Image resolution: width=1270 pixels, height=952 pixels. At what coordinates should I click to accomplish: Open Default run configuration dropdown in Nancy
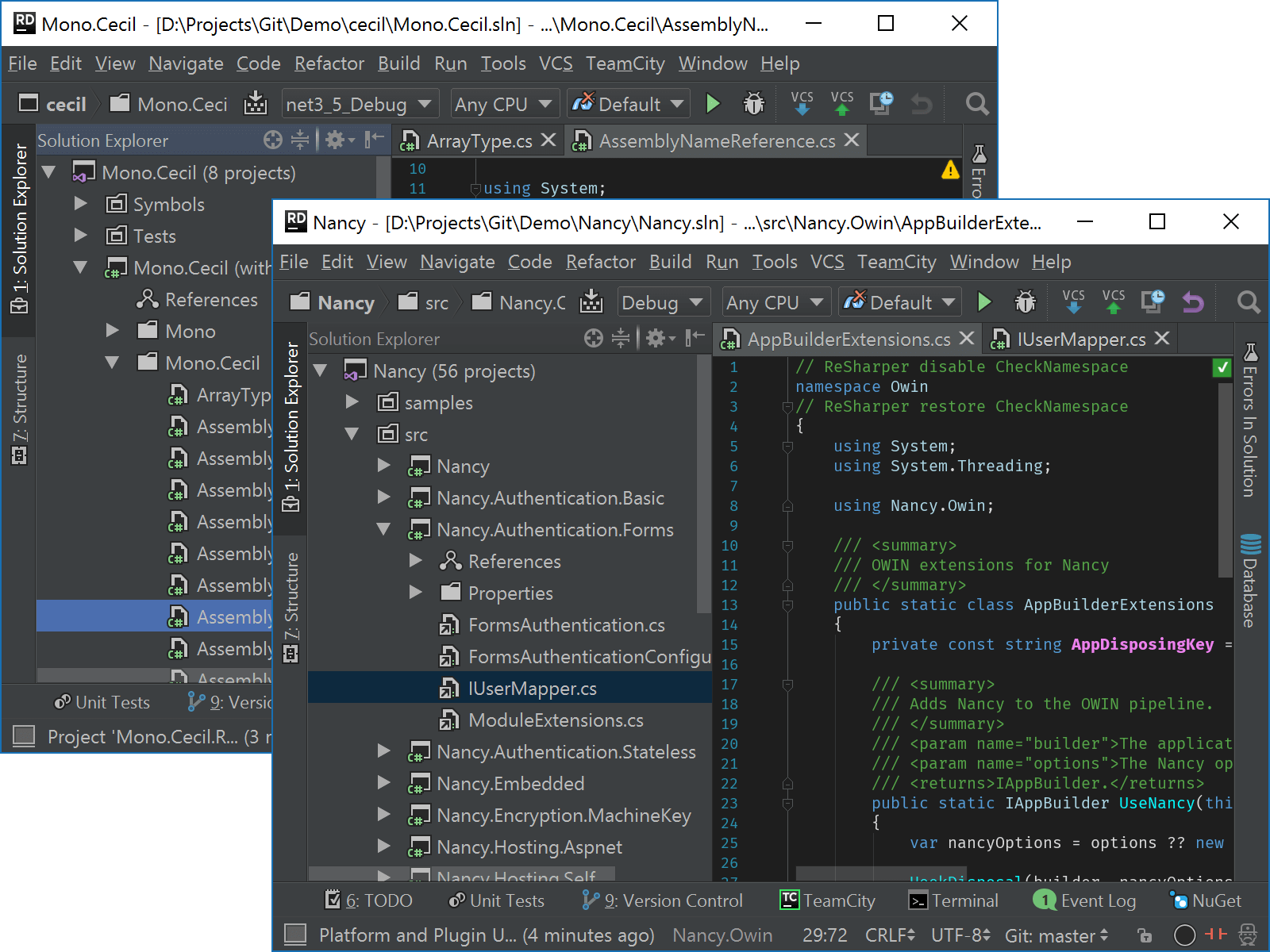click(899, 302)
